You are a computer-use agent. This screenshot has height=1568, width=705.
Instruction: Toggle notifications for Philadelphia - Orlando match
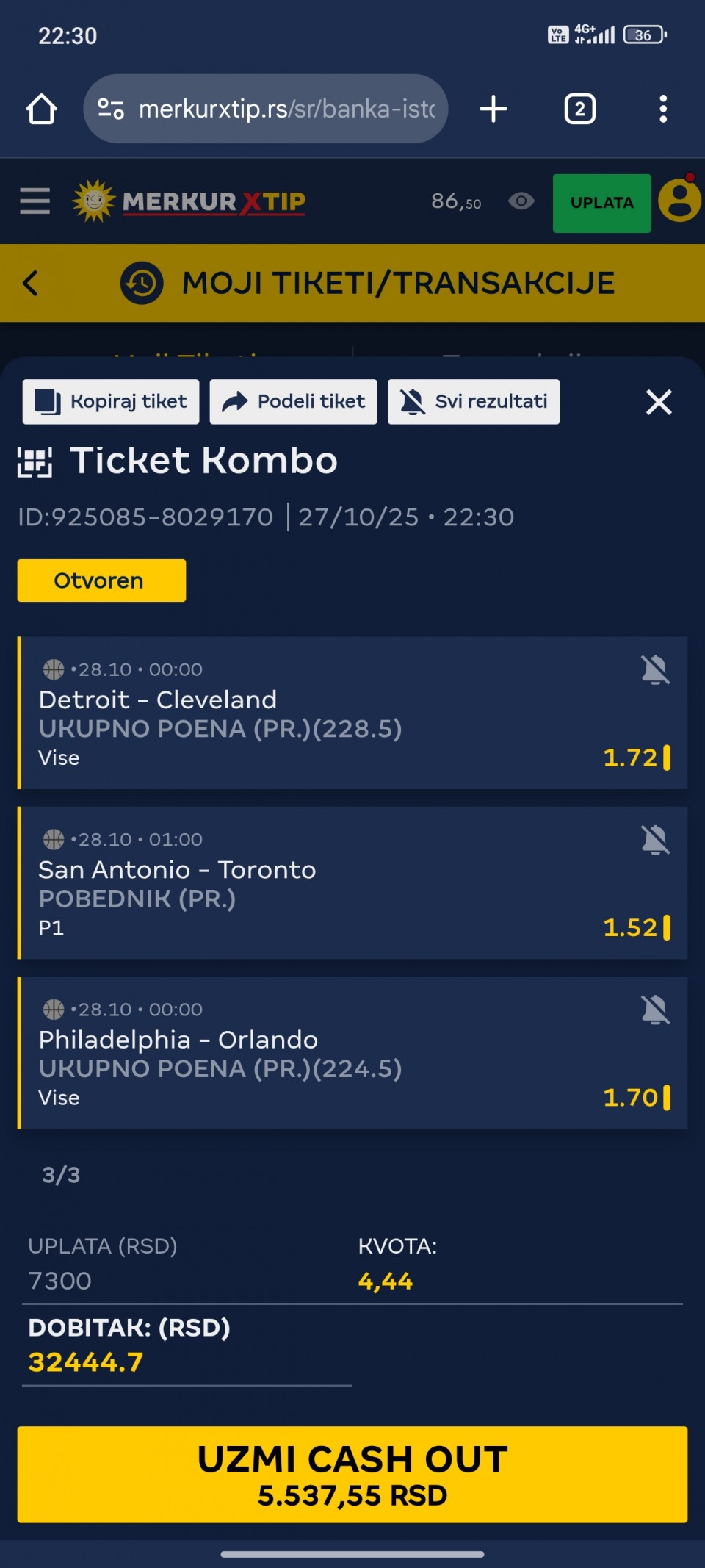[655, 1010]
